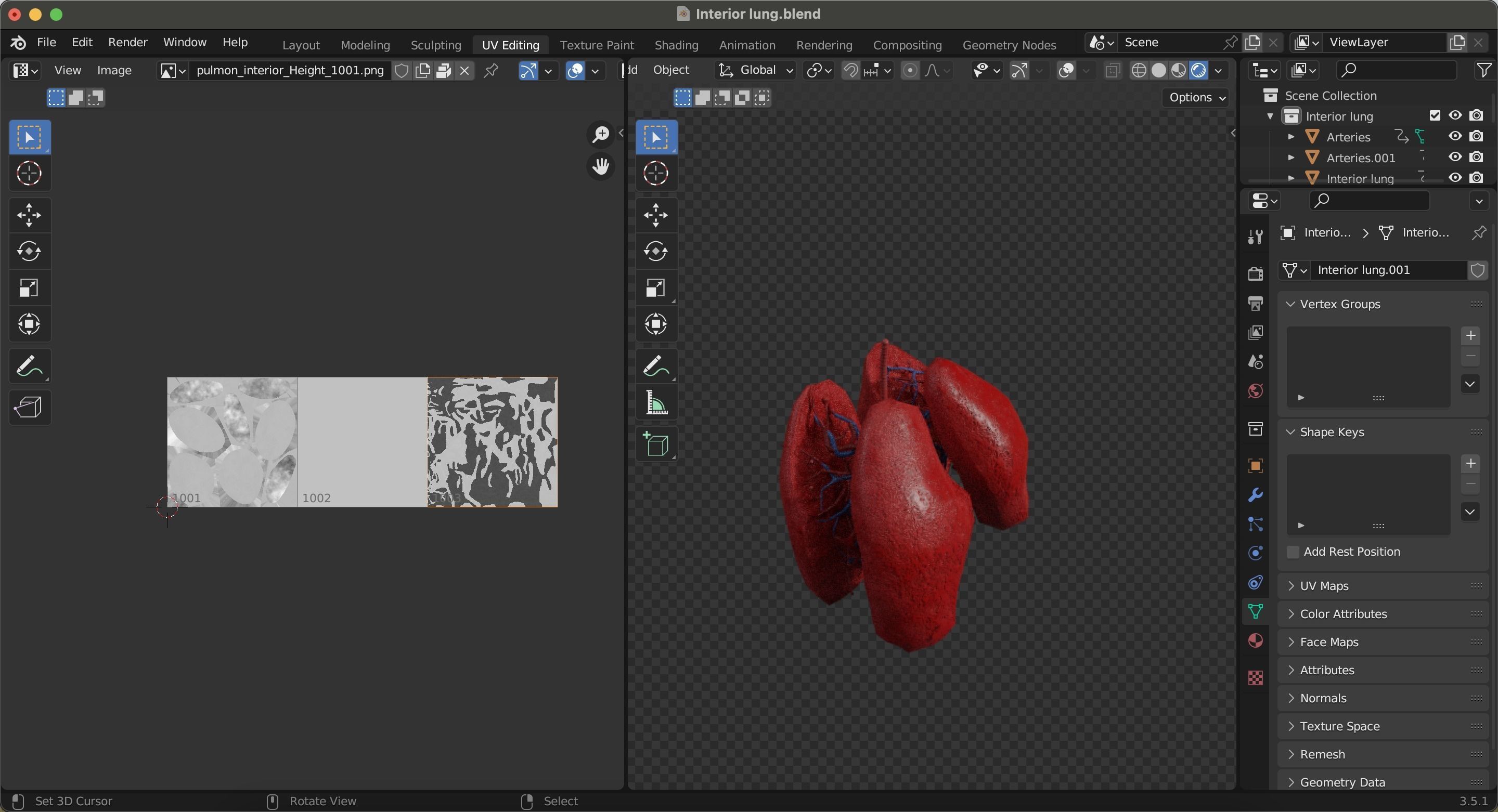Uncheck Interior lung collection exclude checkbox
Screen dimensions: 1498x812
tap(1435, 116)
